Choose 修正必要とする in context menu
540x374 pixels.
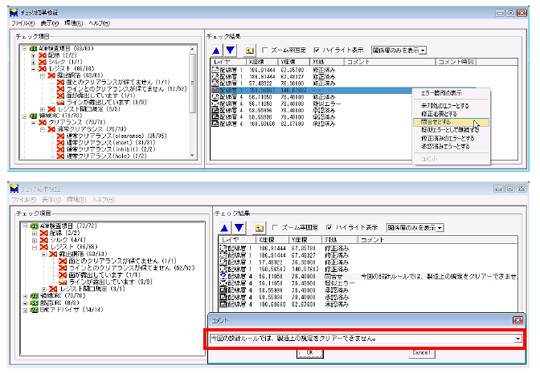(x=451, y=114)
